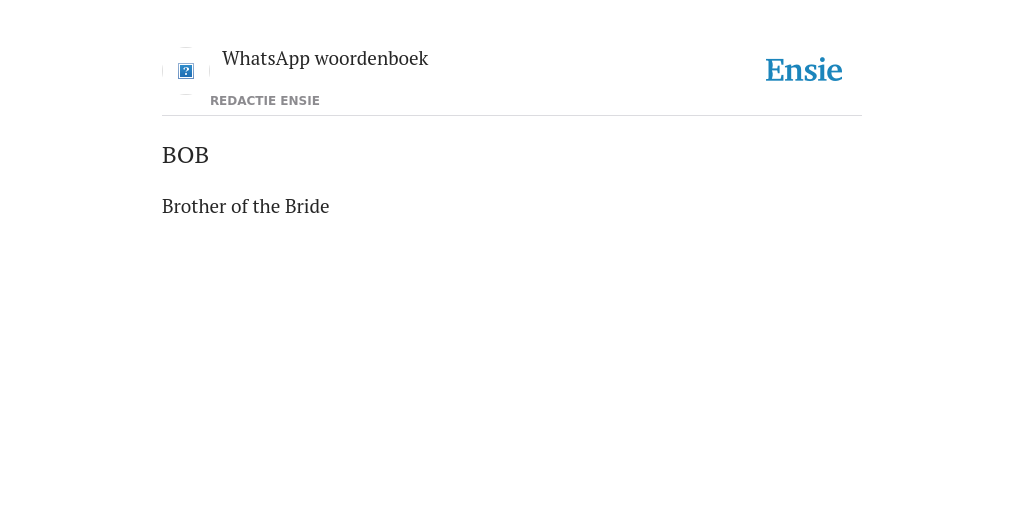The height and width of the screenshot is (512, 1024).
Task: Click the App part of WhatsApp title
Action: click(293, 59)
